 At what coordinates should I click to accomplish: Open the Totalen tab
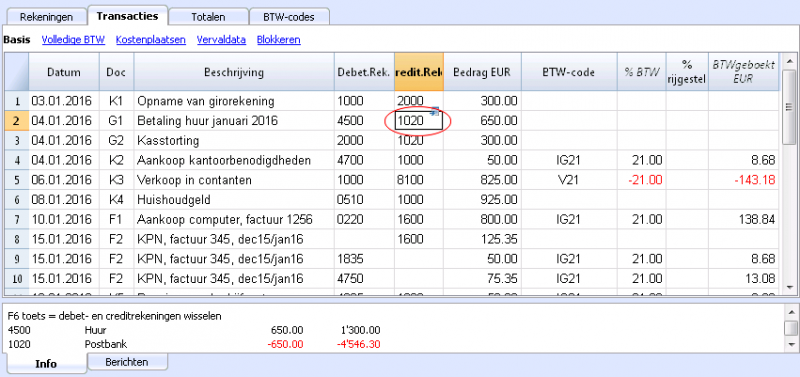pos(208,17)
